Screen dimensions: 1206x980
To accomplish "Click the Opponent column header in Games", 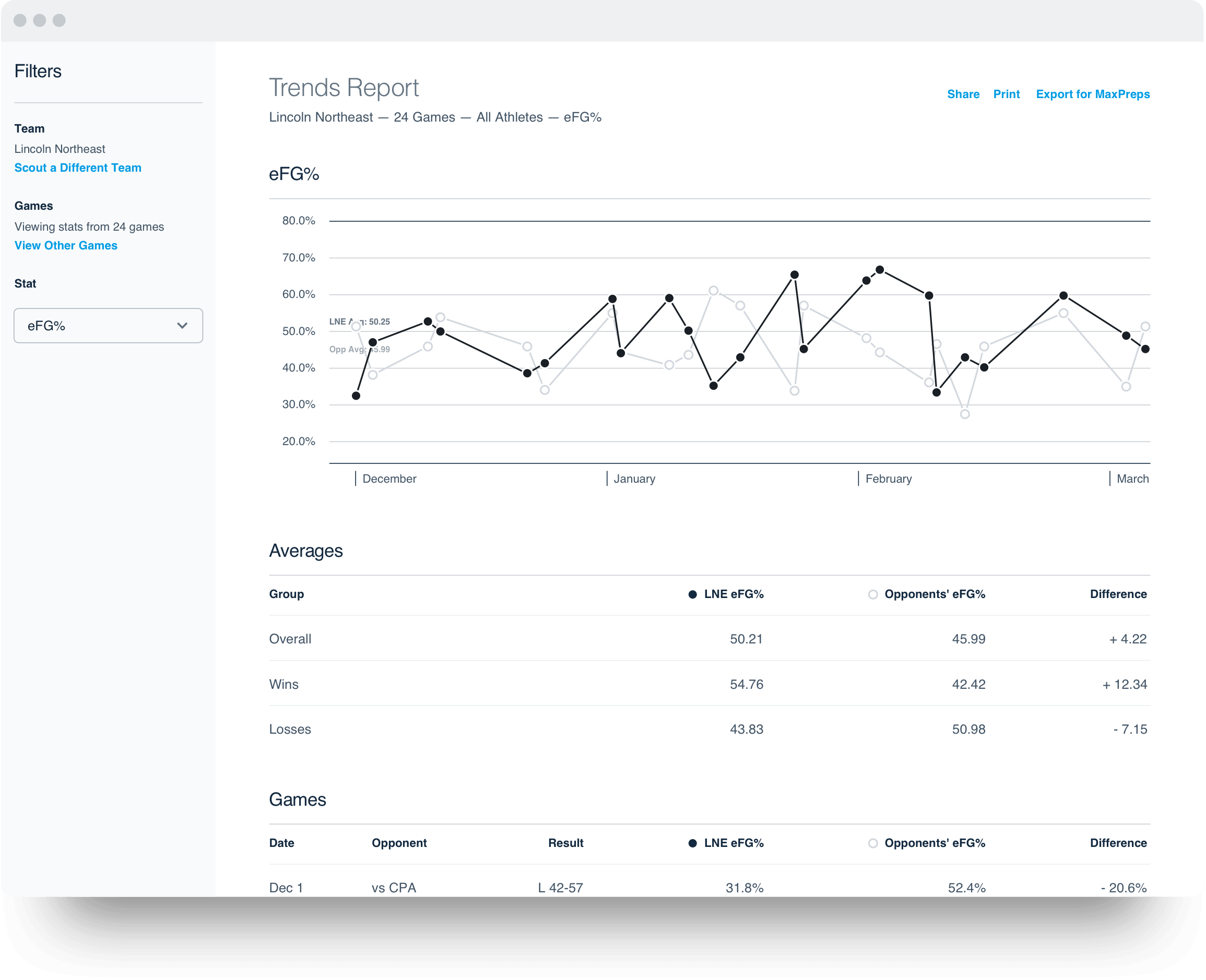I will pyautogui.click(x=399, y=843).
